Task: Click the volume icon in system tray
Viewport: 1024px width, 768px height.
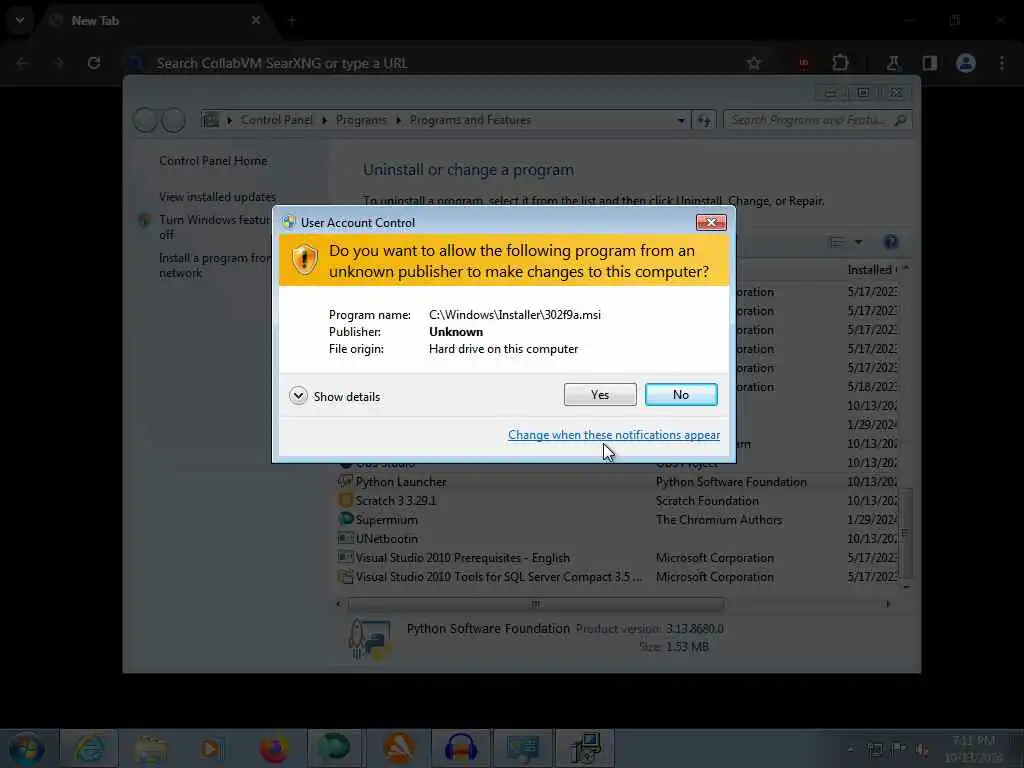Action: 923,749
